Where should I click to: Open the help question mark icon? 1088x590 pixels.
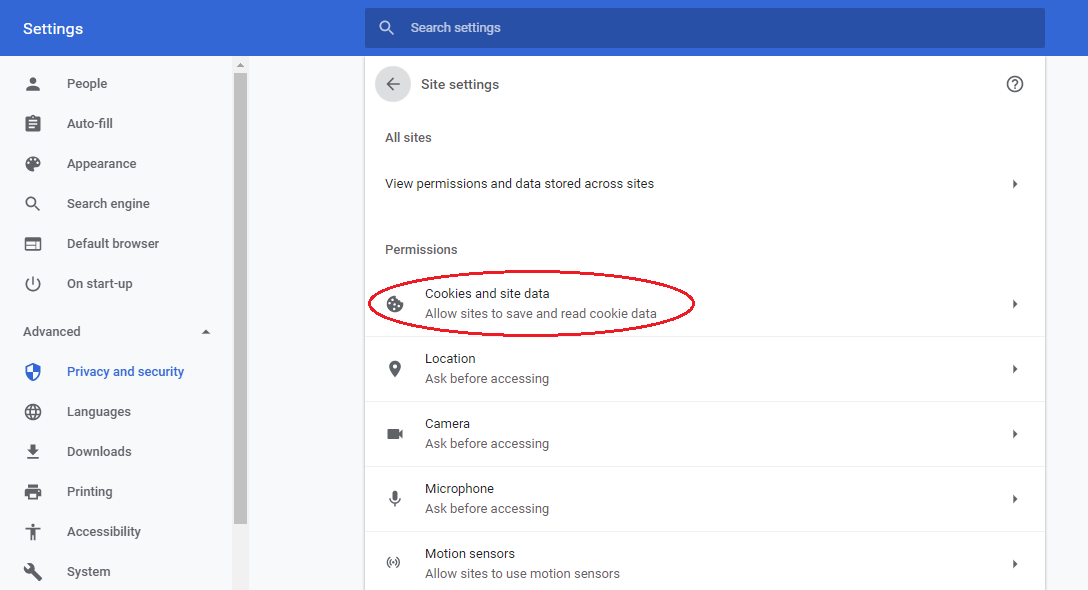[x=1014, y=84]
